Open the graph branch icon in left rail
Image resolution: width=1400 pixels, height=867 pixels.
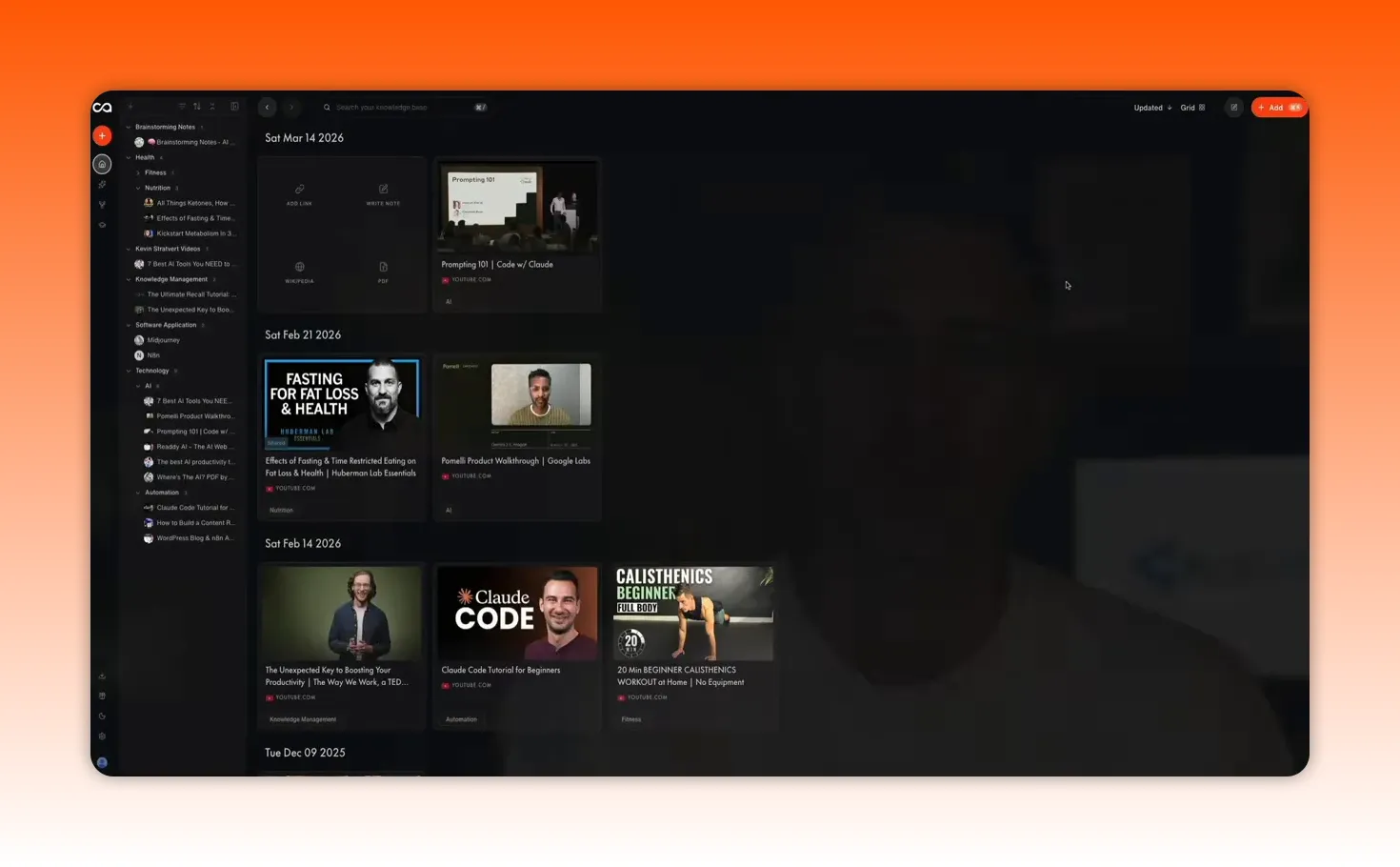click(102, 205)
